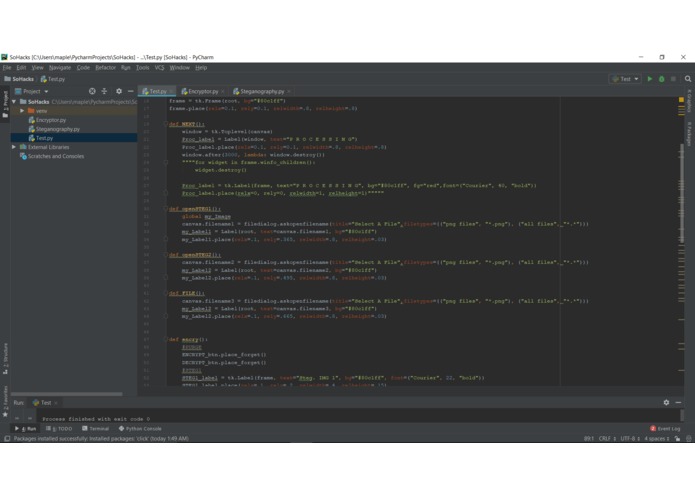This screenshot has height=494, width=695.
Task: Toggle read-only lock icon in status bar
Action: click(x=677, y=439)
